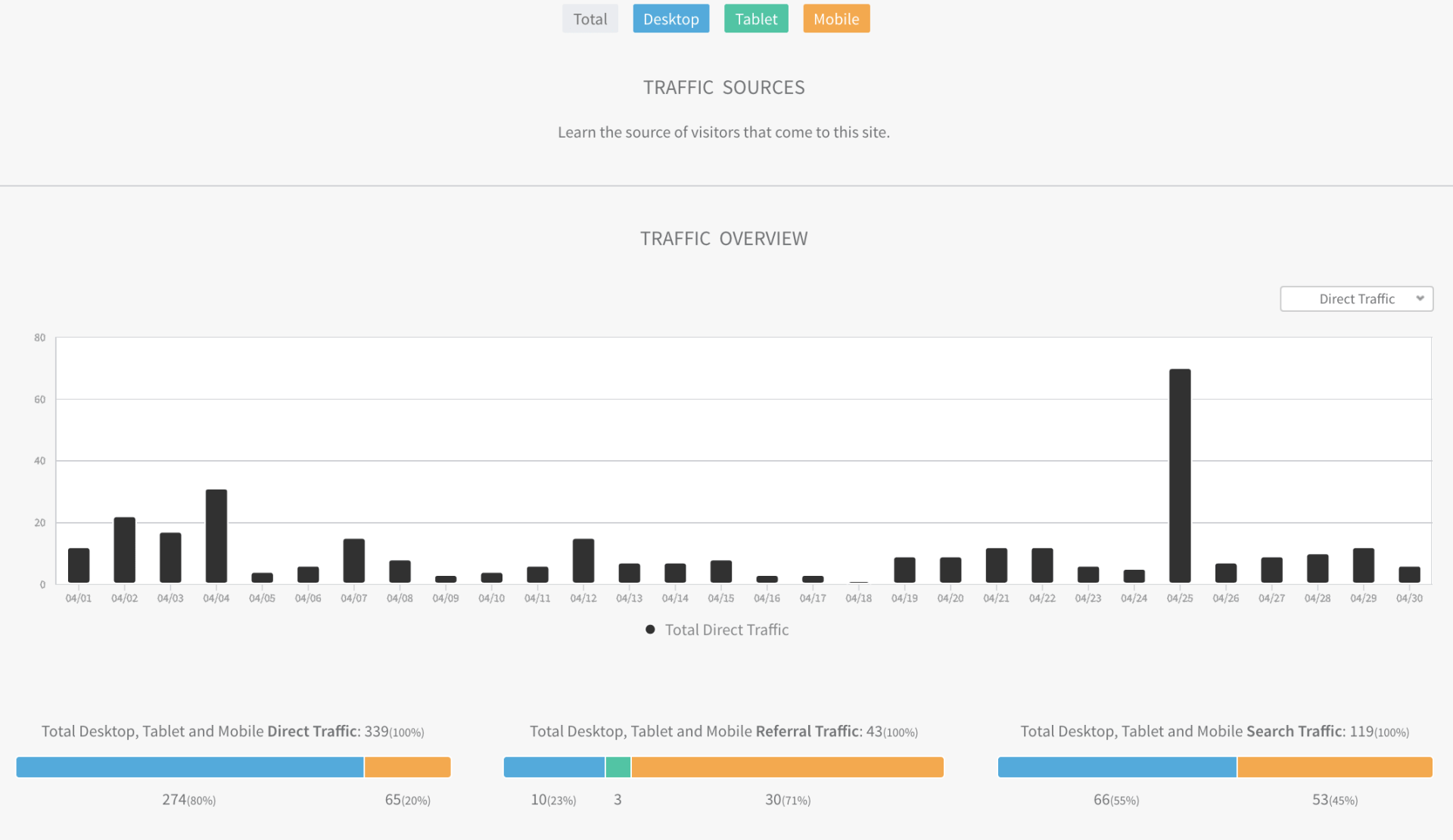Viewport: 1453px width, 840px height.
Task: Click the tall 04/25 bar
Action: click(x=1179, y=477)
